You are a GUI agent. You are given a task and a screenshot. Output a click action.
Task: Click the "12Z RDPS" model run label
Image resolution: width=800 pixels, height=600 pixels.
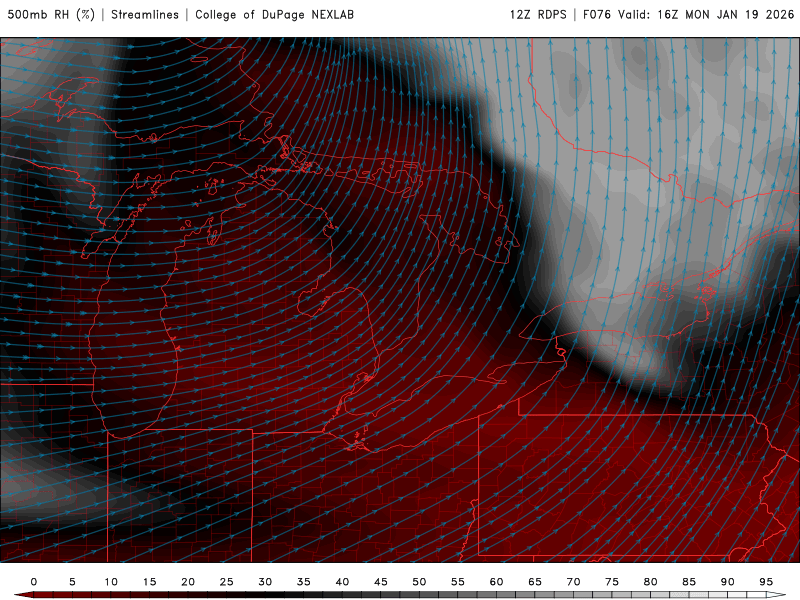(x=538, y=15)
